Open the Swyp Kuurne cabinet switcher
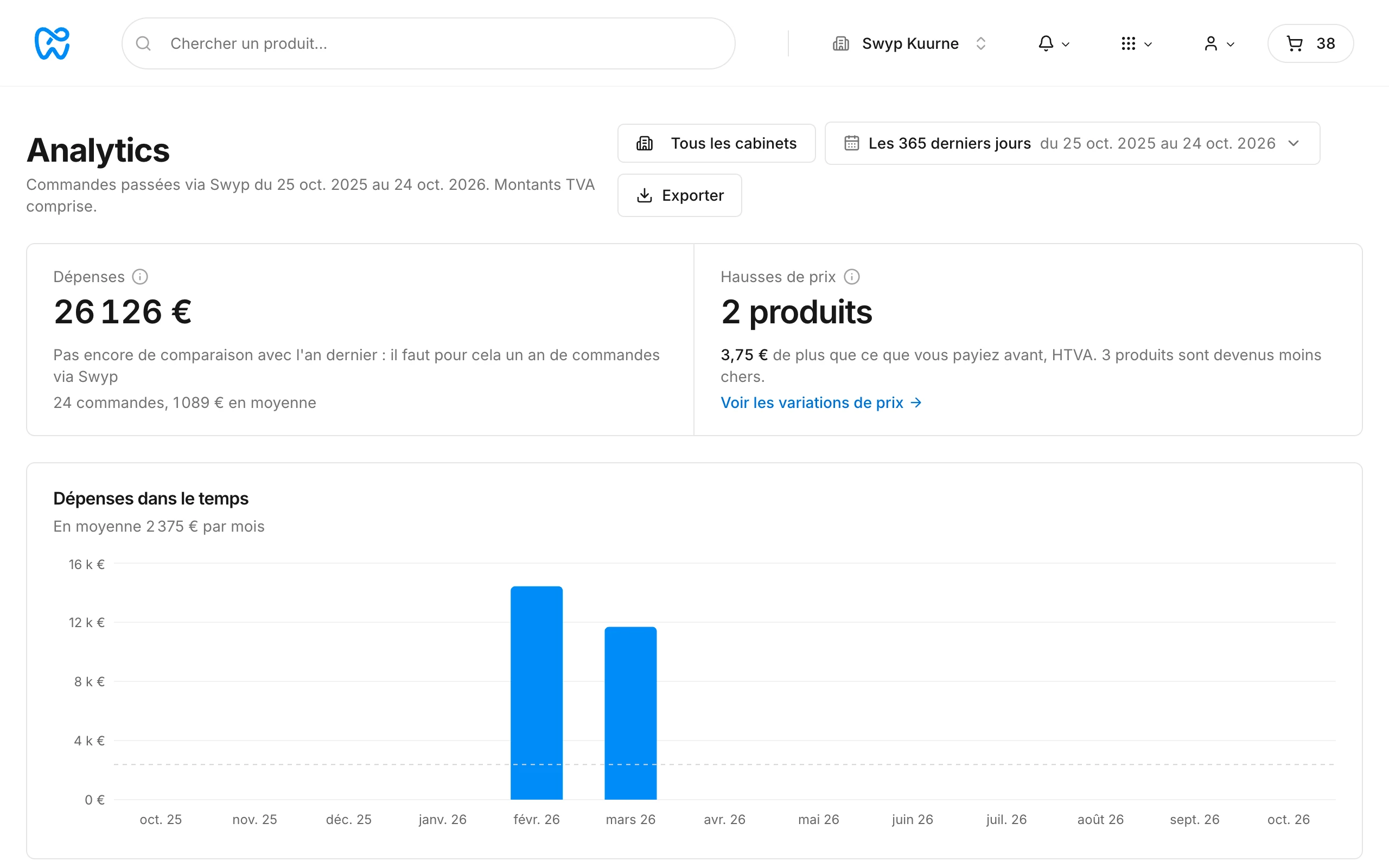Screen dimensions: 1389x868 pyautogui.click(x=910, y=43)
